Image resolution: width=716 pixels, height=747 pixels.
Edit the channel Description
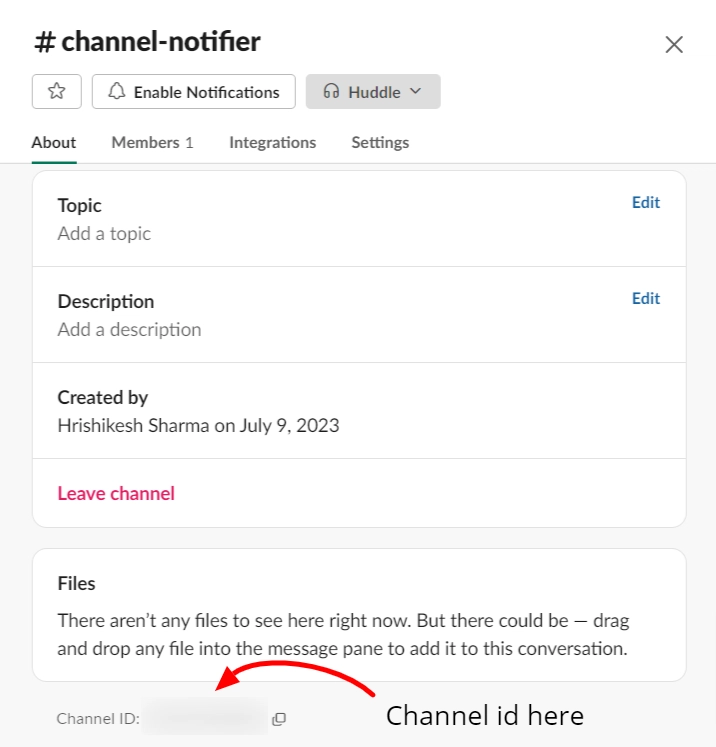[645, 299]
